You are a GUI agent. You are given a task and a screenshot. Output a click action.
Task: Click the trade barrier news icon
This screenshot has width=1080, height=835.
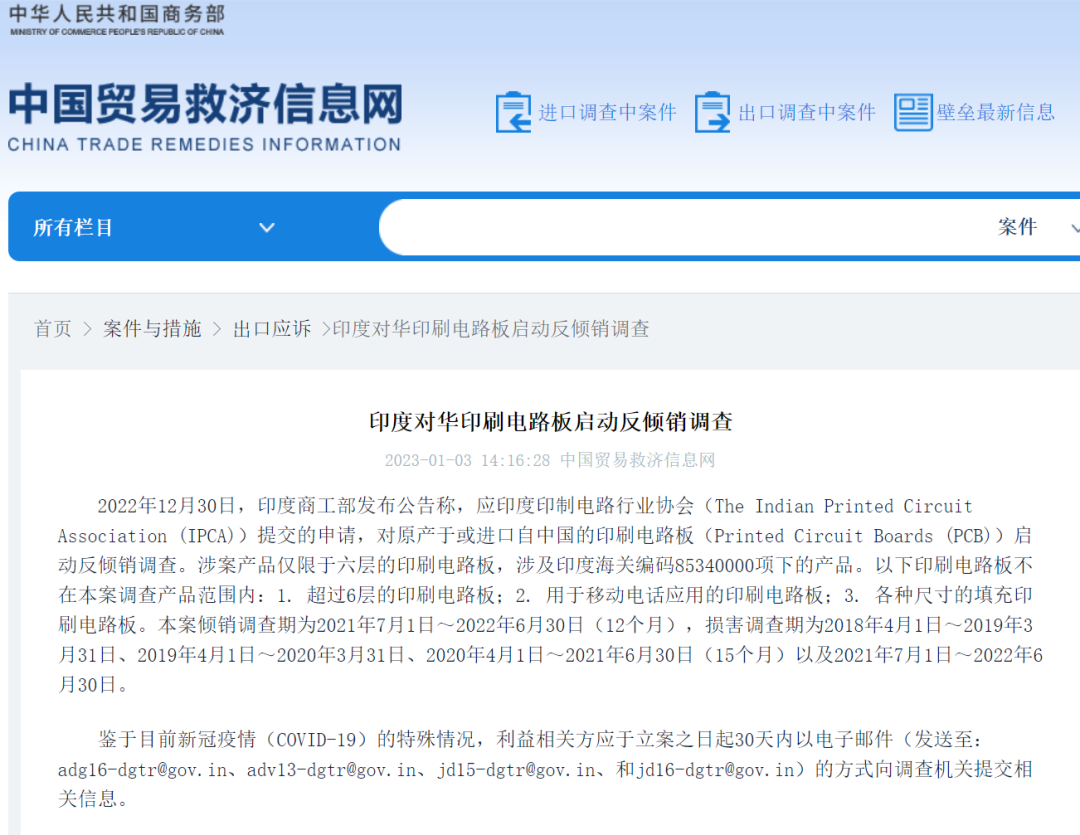tap(913, 112)
